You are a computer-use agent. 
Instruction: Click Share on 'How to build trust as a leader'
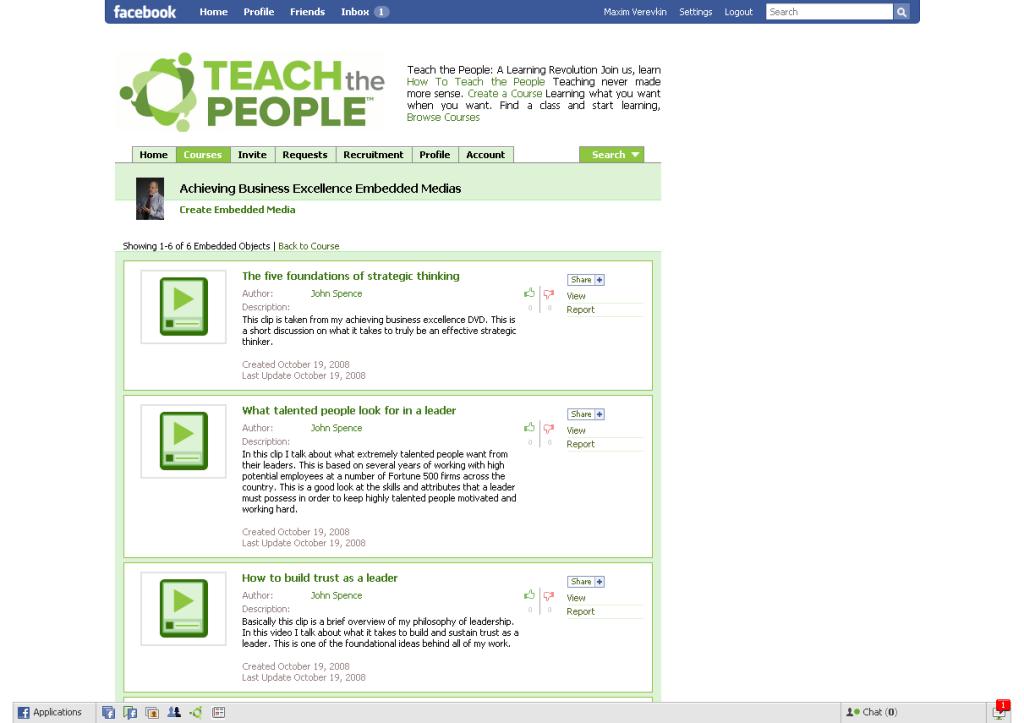[x=581, y=581]
